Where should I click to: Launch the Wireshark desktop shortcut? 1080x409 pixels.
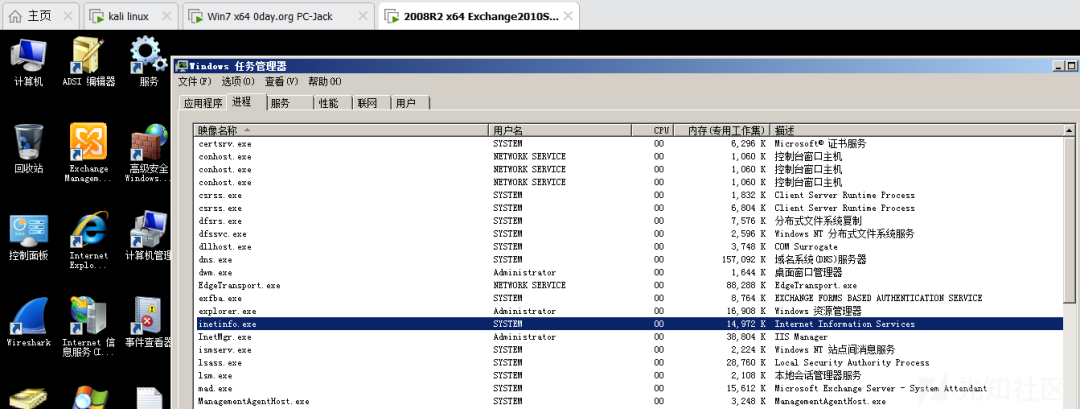click(x=28, y=322)
